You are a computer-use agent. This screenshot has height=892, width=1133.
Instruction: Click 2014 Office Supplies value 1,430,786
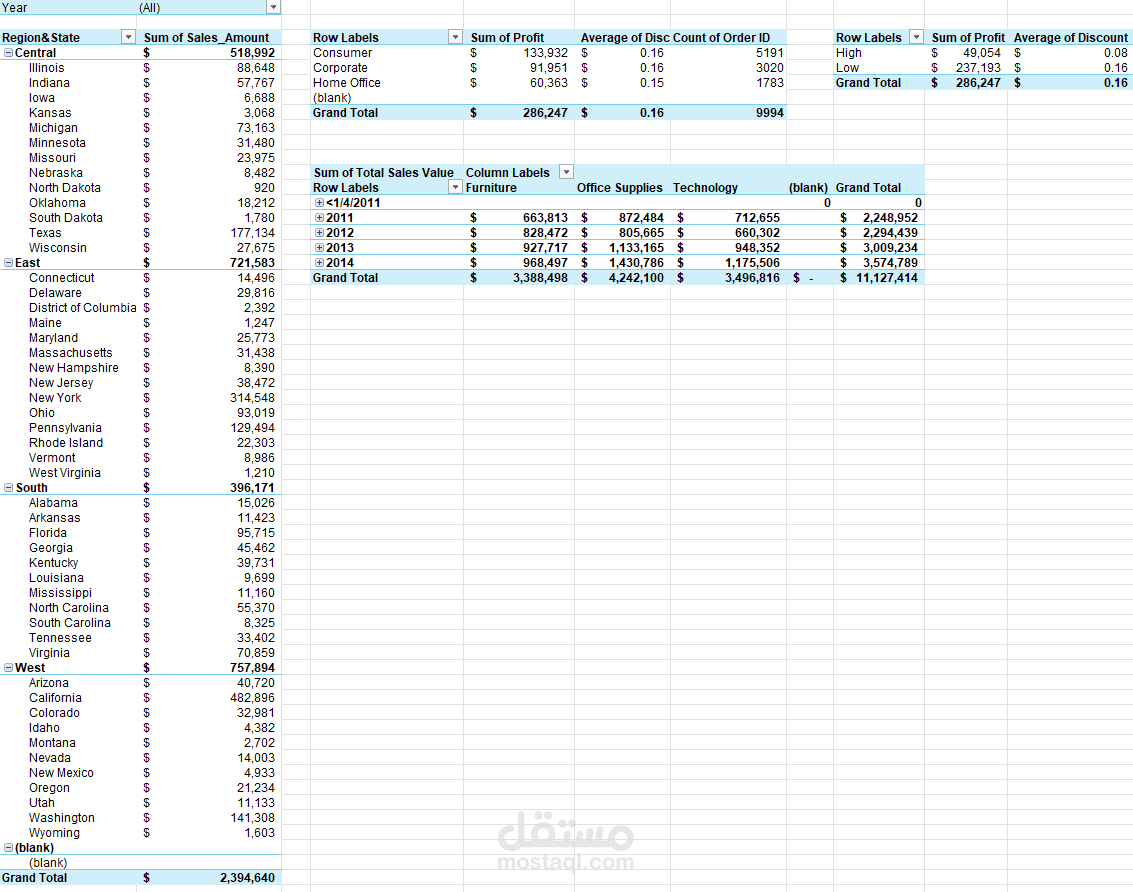point(636,263)
